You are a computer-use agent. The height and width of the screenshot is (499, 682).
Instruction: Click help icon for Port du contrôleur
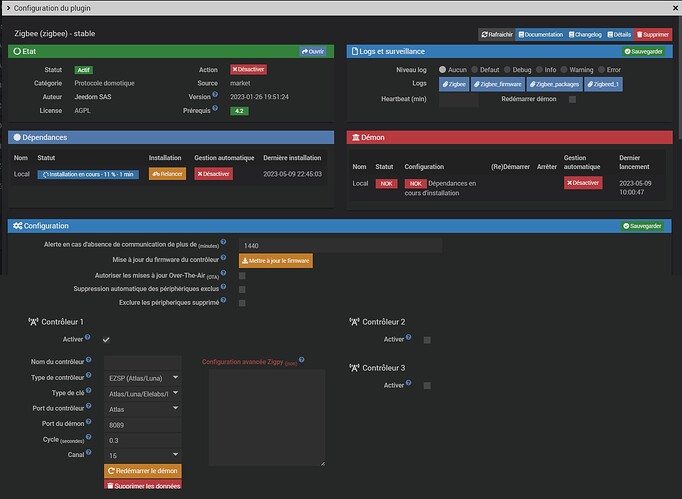pos(89,406)
